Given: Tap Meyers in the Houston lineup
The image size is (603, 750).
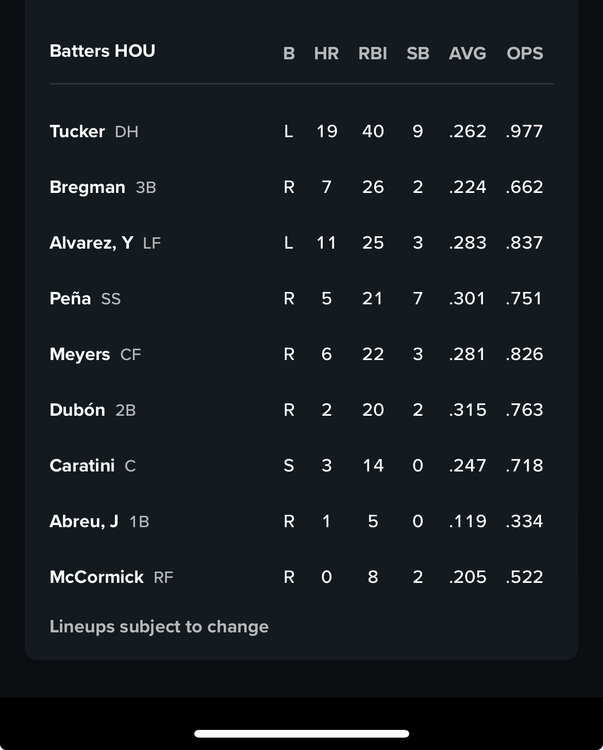Looking at the screenshot, I should [x=80, y=354].
